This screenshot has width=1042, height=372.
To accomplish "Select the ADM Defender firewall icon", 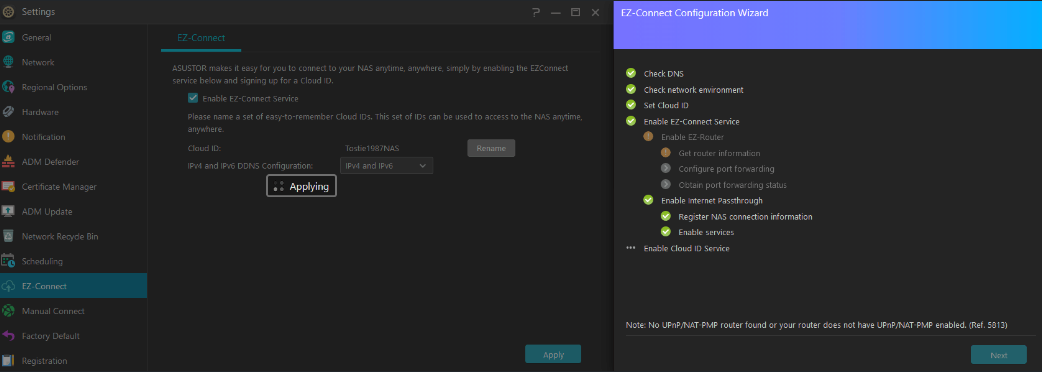I will (x=8, y=162).
